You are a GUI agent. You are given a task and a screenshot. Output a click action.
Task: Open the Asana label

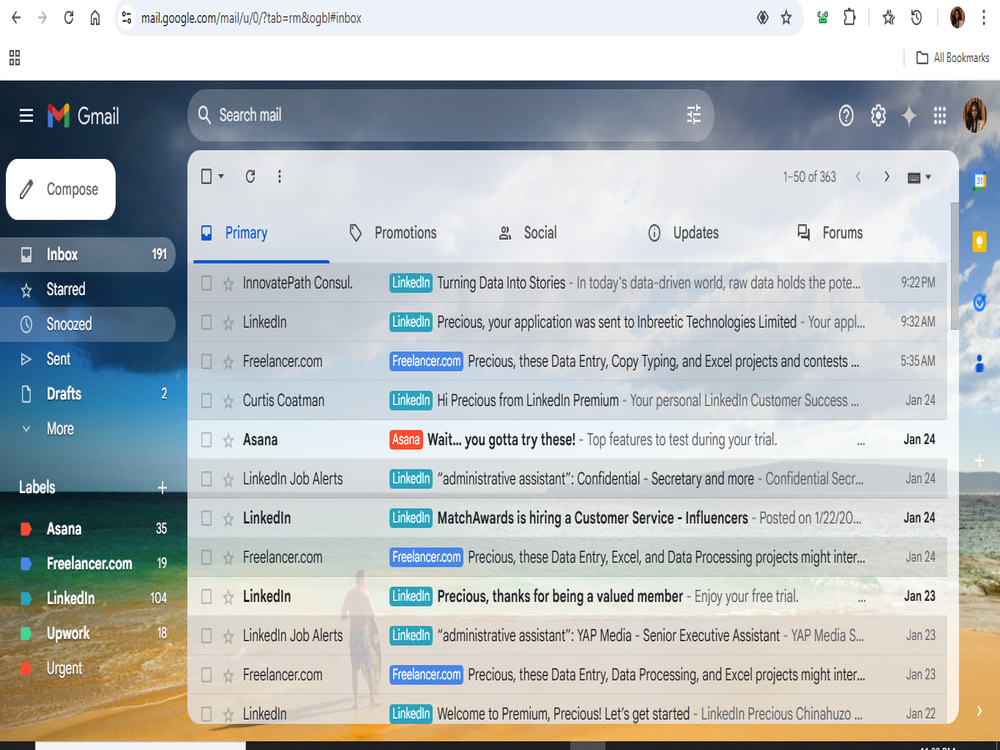tap(87, 529)
